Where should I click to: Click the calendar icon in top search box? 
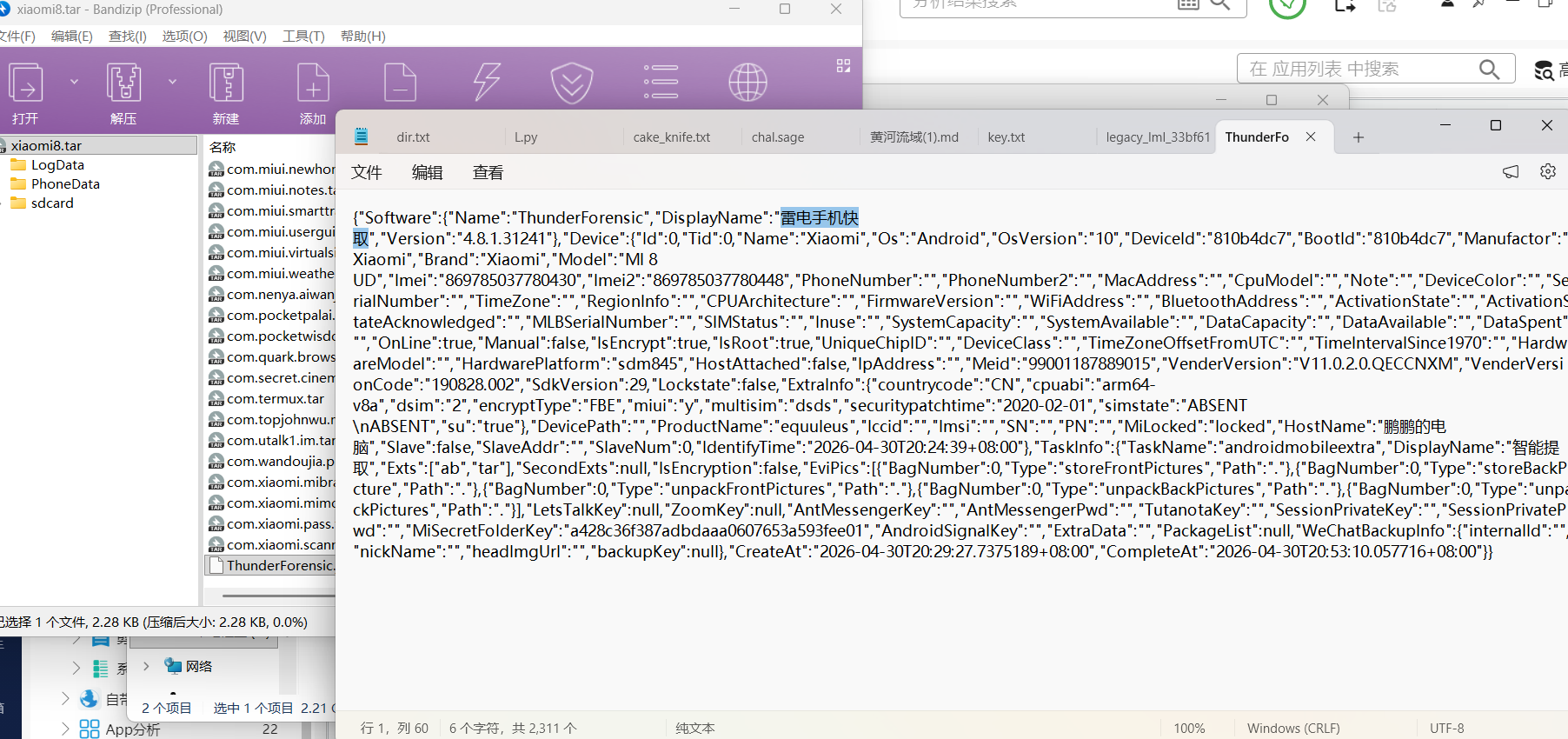click(x=1188, y=3)
